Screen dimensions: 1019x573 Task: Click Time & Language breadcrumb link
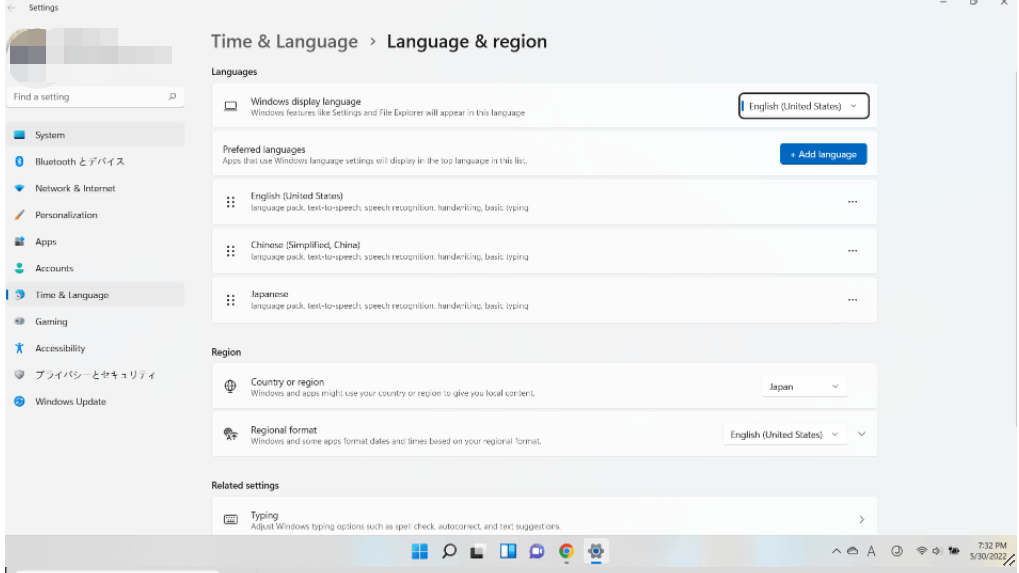click(x=284, y=42)
